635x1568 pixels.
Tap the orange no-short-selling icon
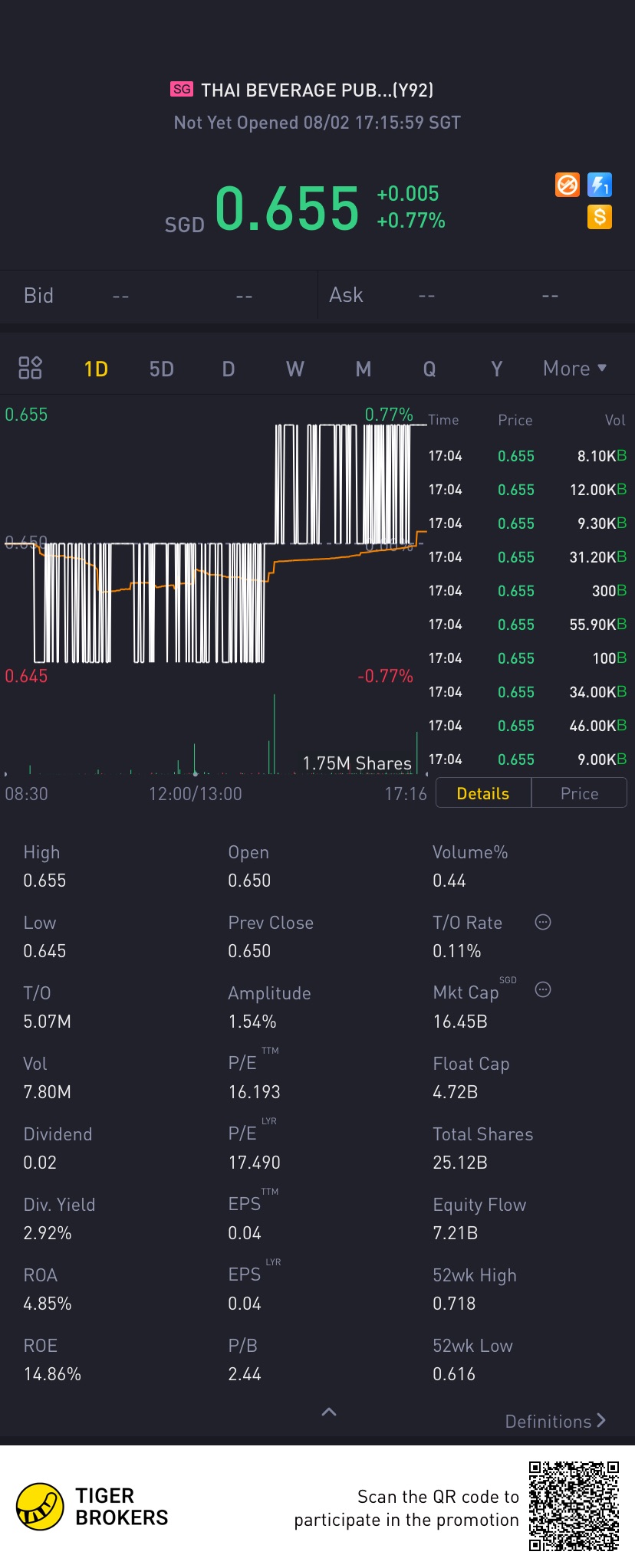pos(567,185)
